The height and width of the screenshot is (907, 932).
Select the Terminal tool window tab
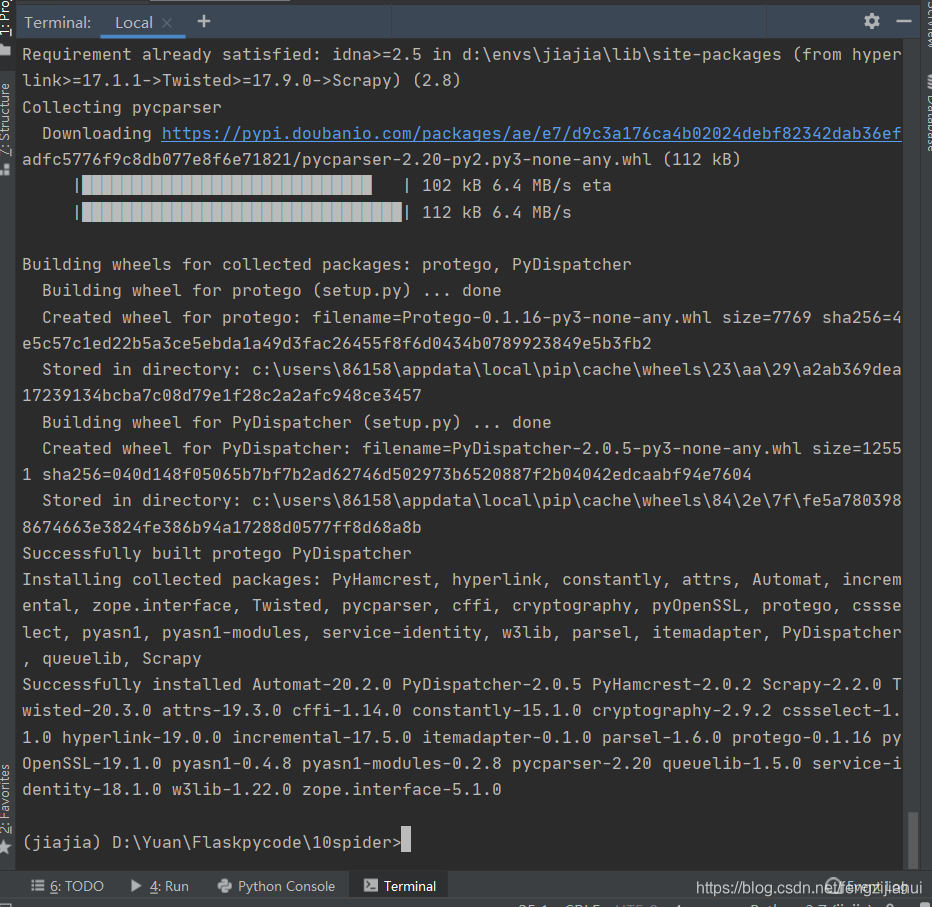[400, 886]
